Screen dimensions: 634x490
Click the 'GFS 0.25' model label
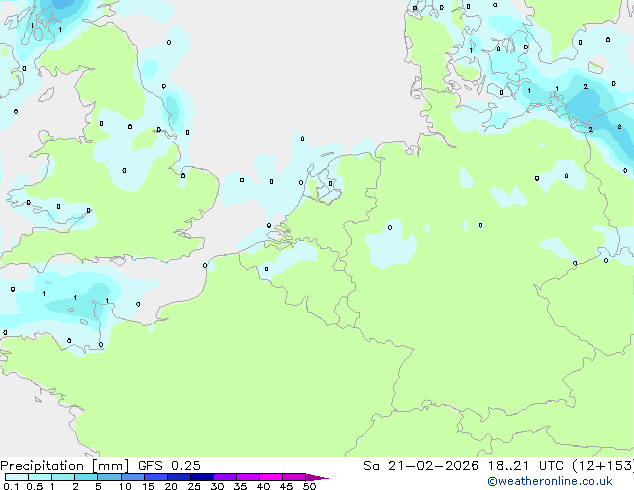point(169,466)
